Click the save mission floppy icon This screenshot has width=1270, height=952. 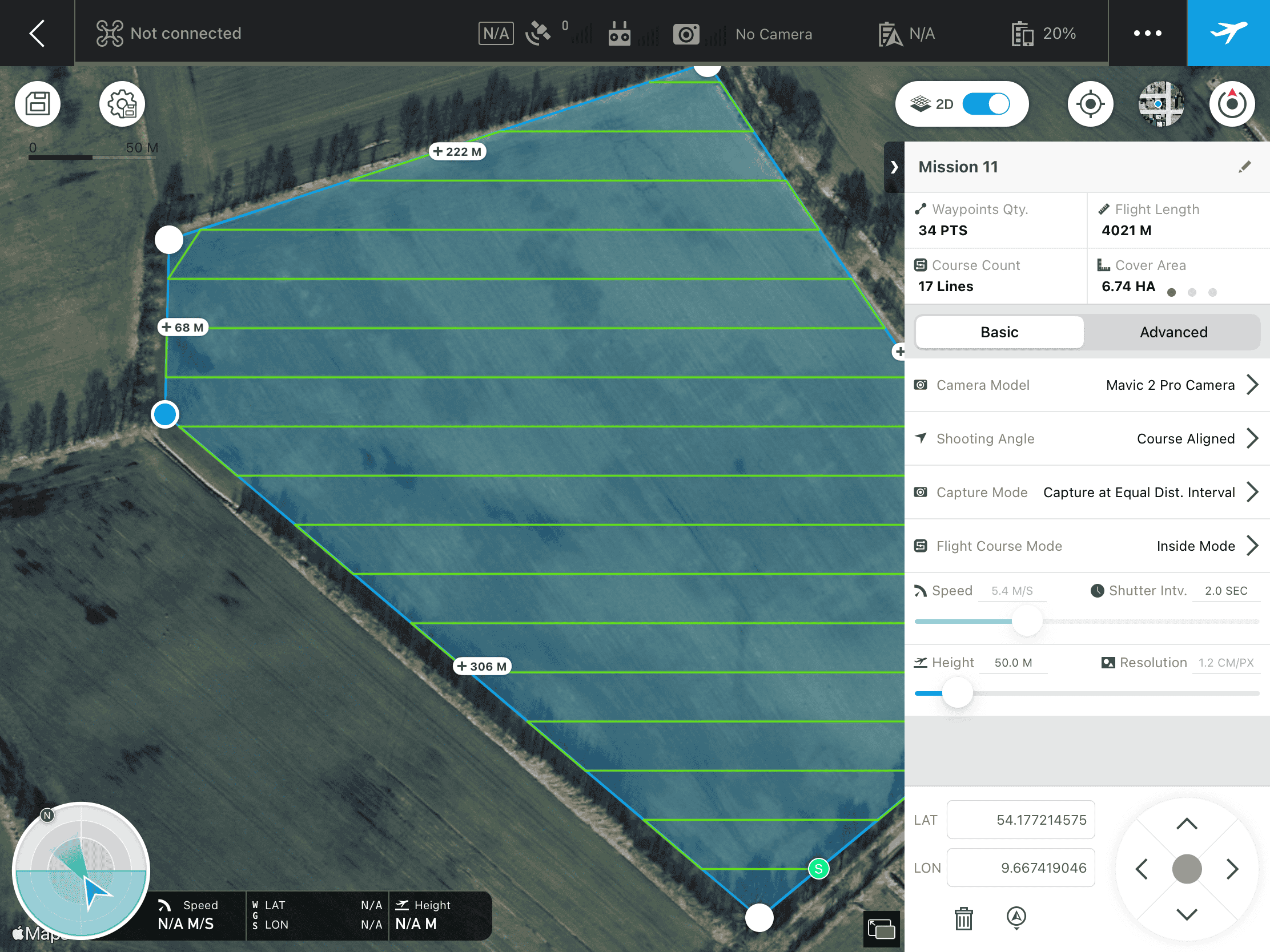[38, 104]
